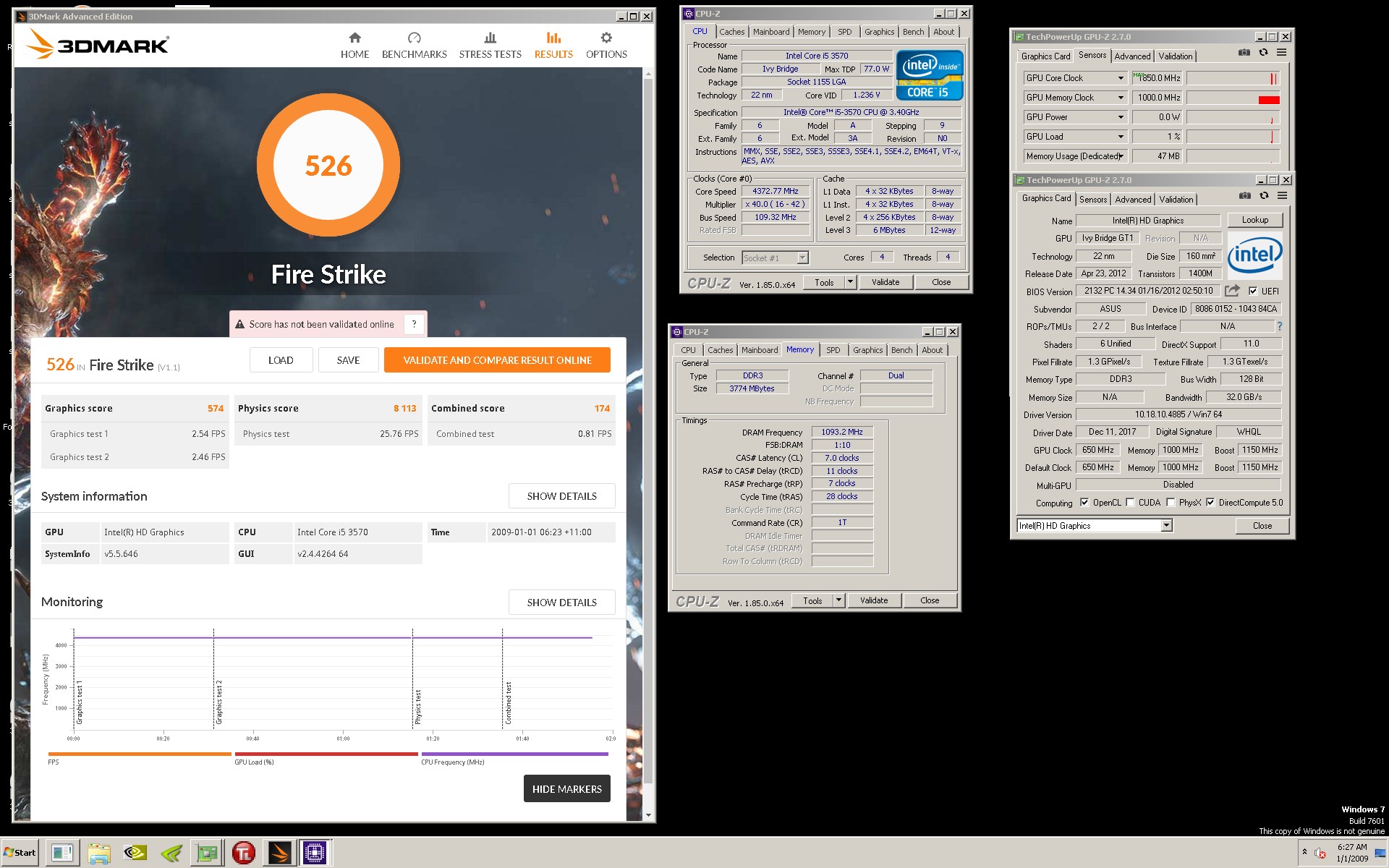Click the NVIDIA eye icon on the taskbar
The width and height of the screenshot is (1389, 868).
(135, 854)
